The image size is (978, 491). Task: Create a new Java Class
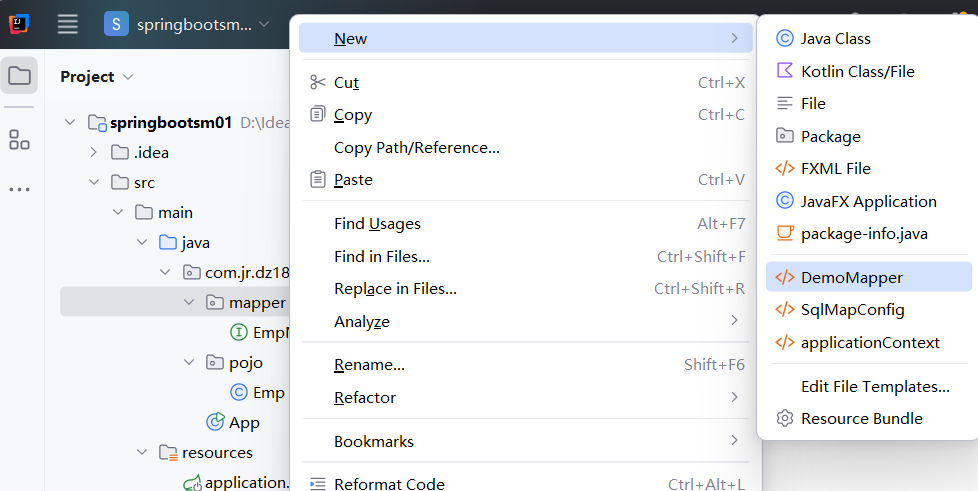coord(869,39)
